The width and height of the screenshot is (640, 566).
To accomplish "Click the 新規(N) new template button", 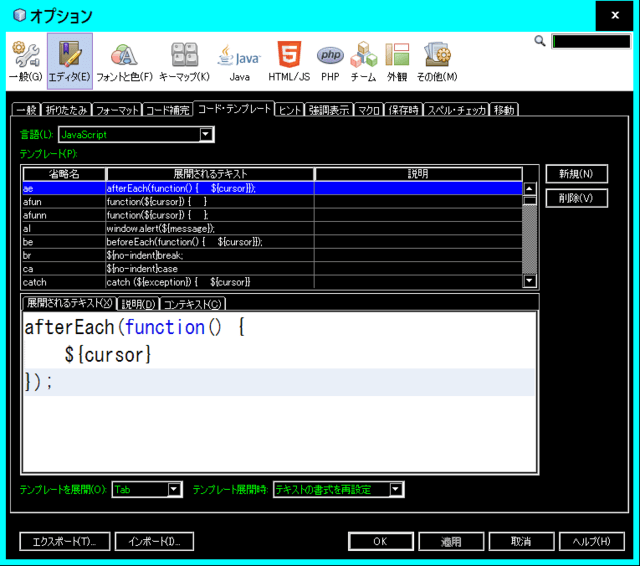I will 576,174.
